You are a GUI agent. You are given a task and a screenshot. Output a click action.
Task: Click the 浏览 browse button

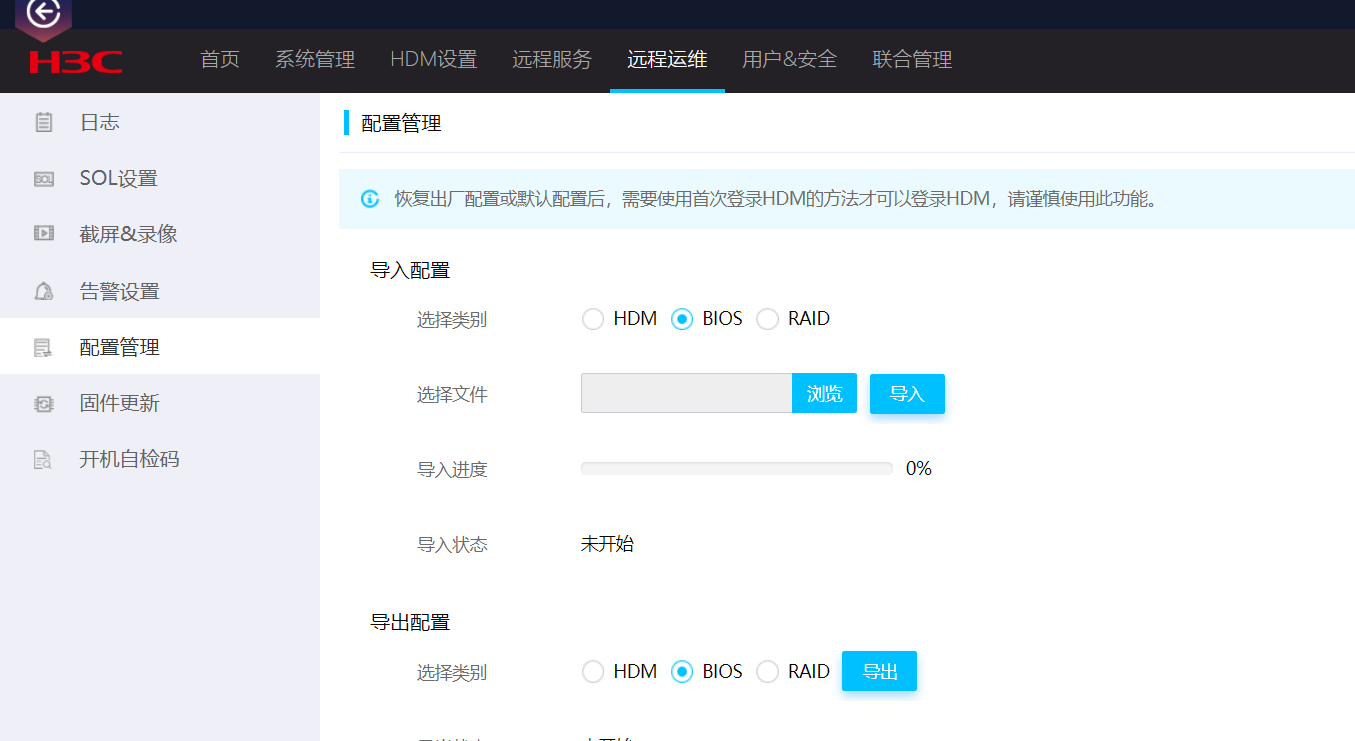click(x=824, y=394)
